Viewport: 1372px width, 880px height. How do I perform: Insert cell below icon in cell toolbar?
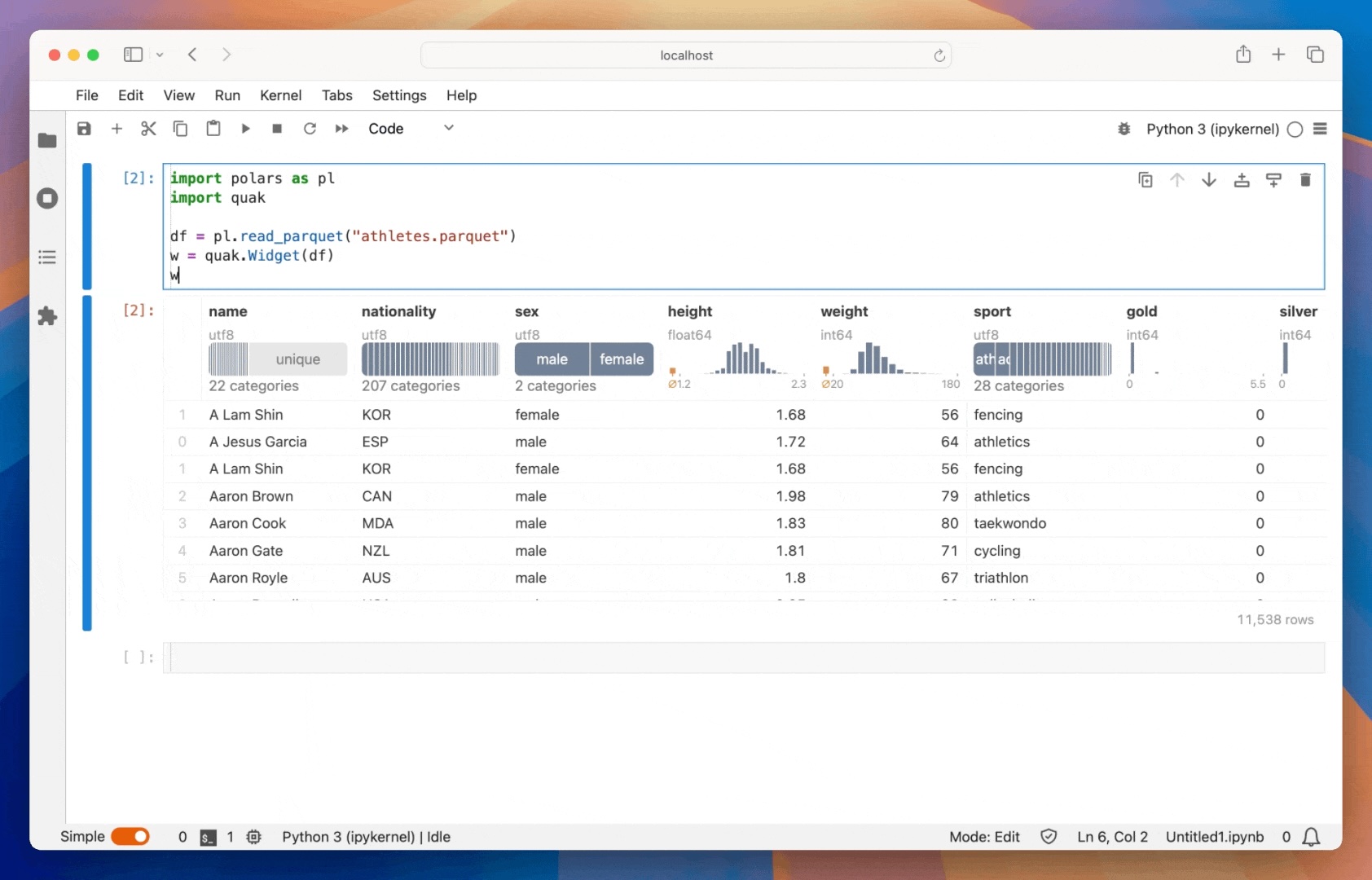[1273, 180]
